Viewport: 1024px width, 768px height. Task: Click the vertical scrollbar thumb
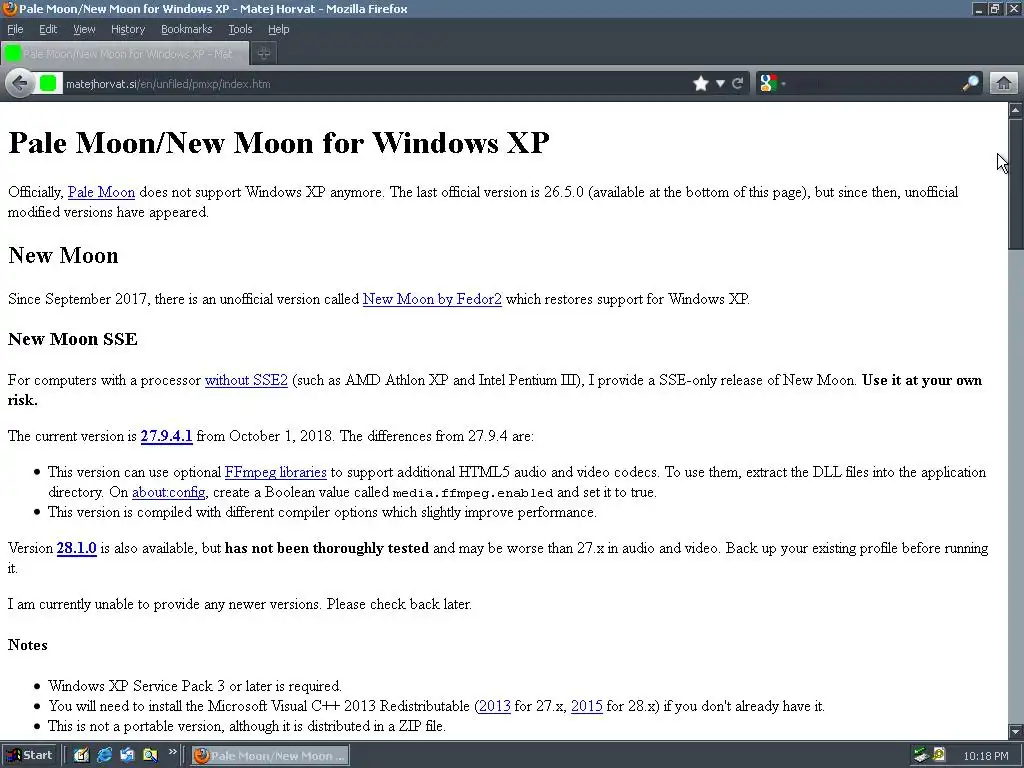click(x=1016, y=184)
